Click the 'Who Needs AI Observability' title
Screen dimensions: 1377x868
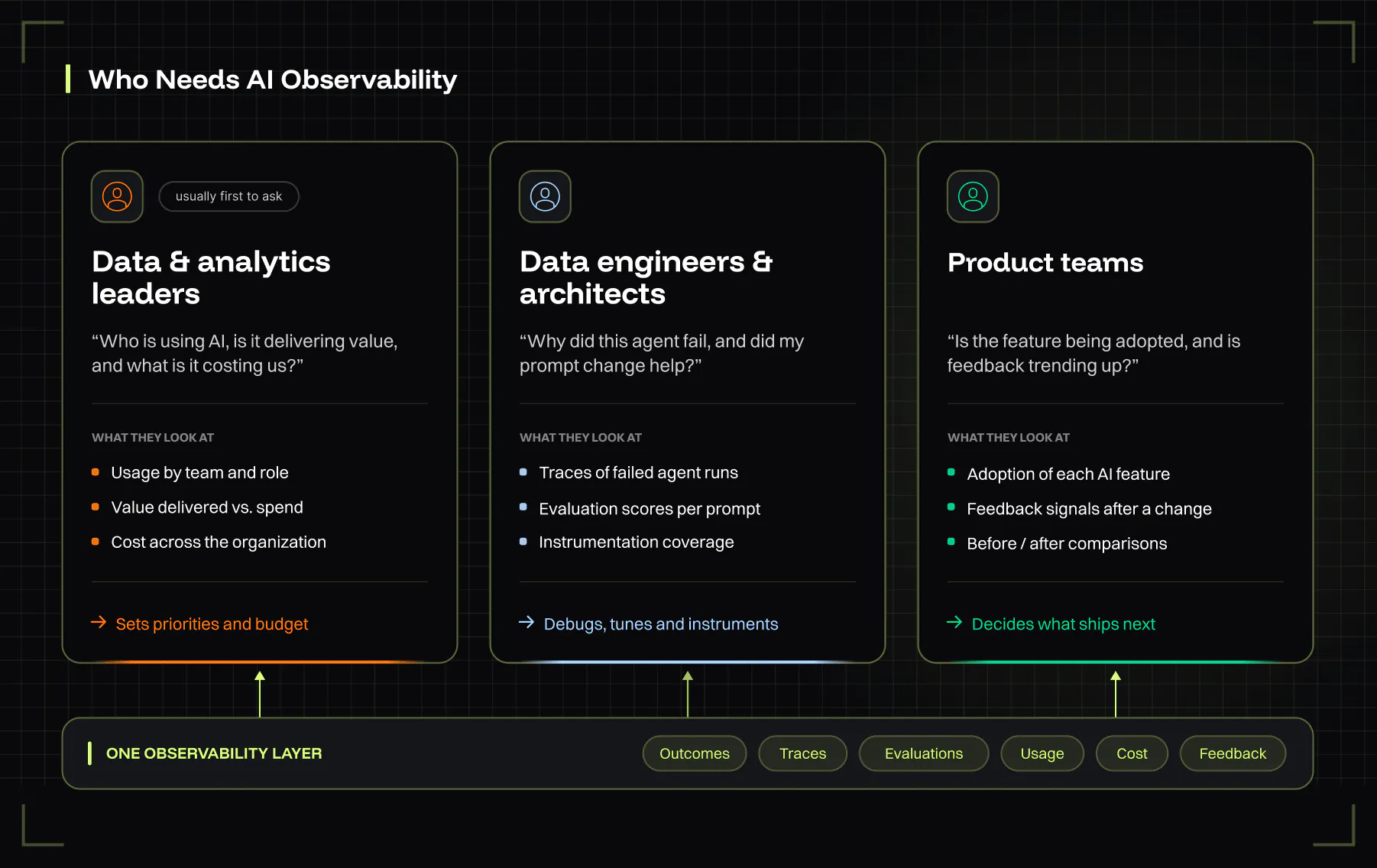[272, 79]
